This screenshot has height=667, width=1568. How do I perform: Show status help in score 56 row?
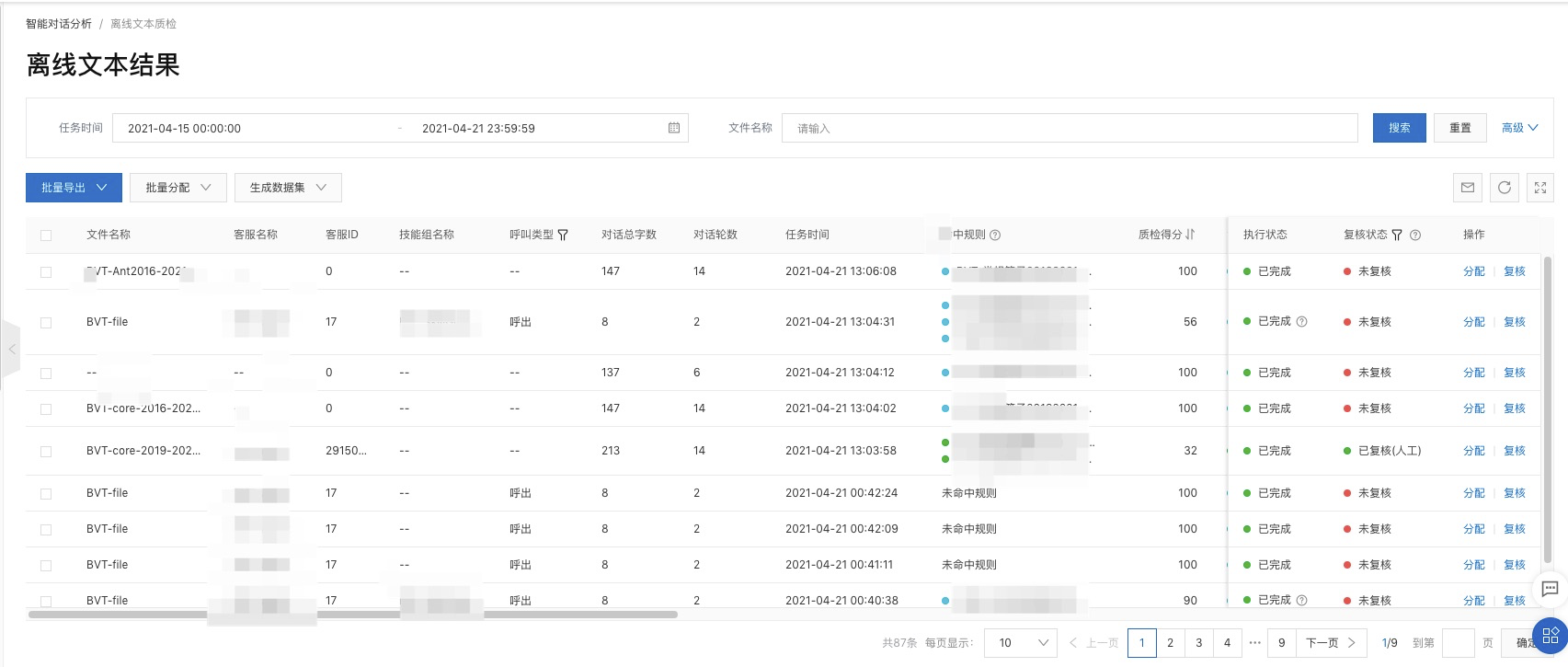[x=1301, y=322]
